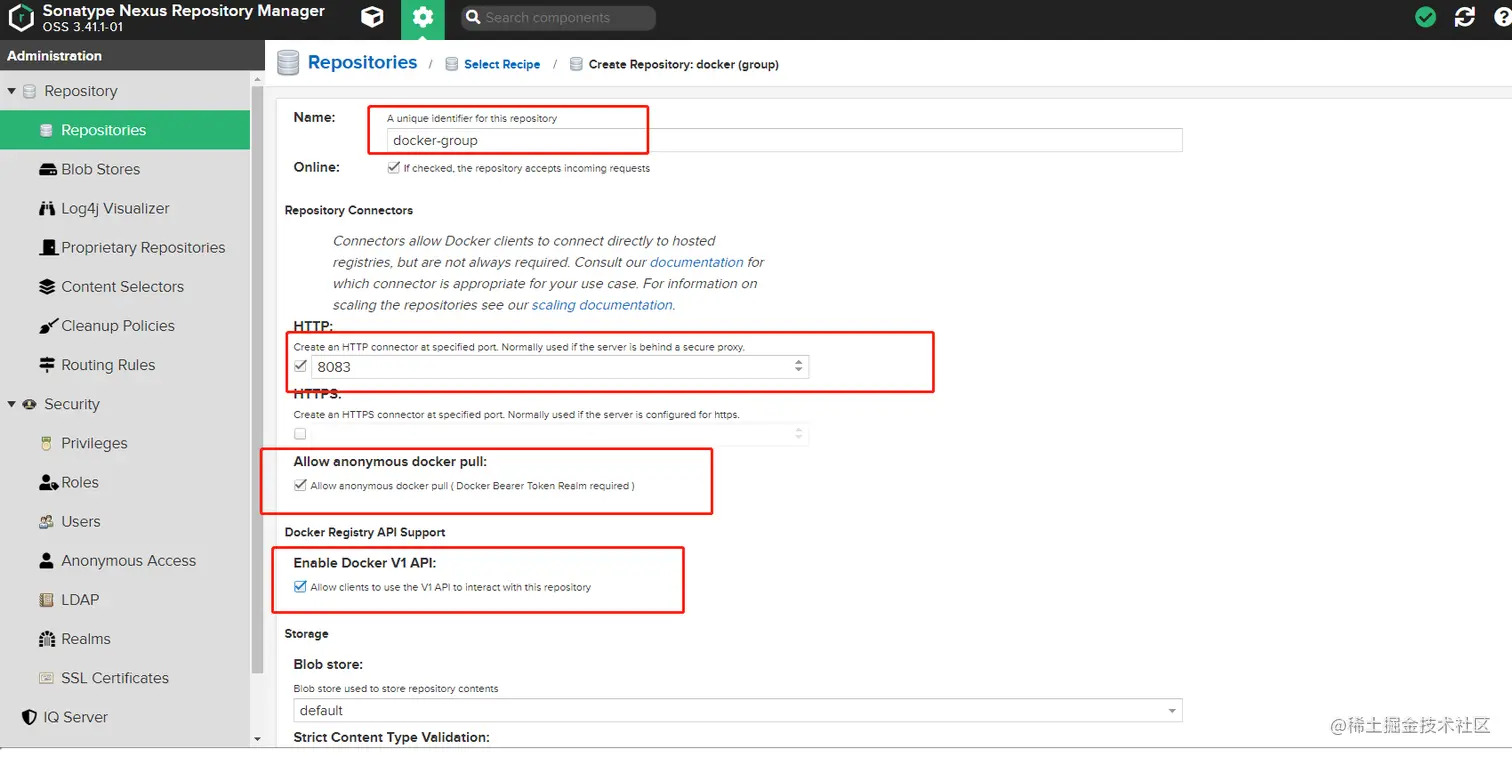
Task: Uncheck the HTTP connector checkbox
Action: 300,366
